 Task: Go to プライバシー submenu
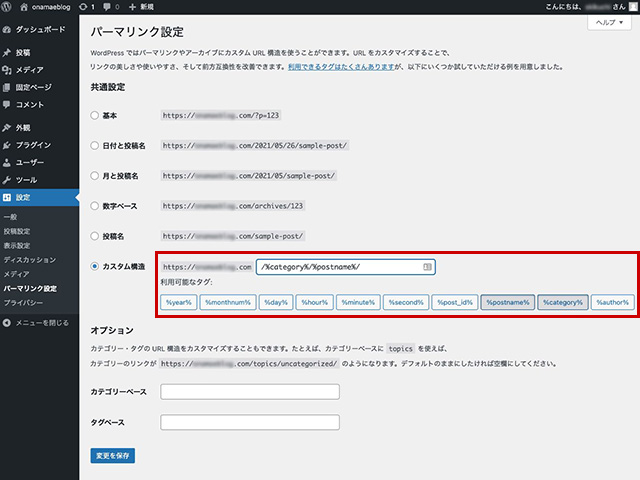click(23, 303)
